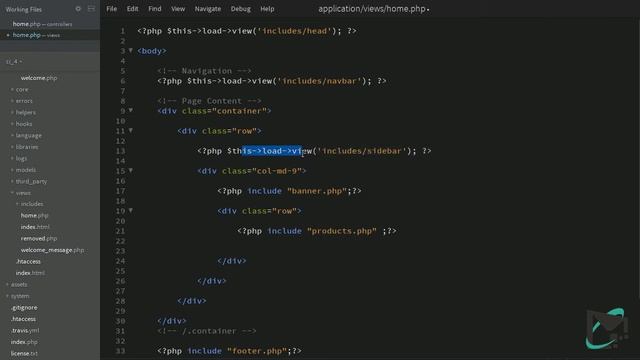Open index.php in project root
Image resolution: width=640 pixels, height=360 pixels.
pos(24,342)
